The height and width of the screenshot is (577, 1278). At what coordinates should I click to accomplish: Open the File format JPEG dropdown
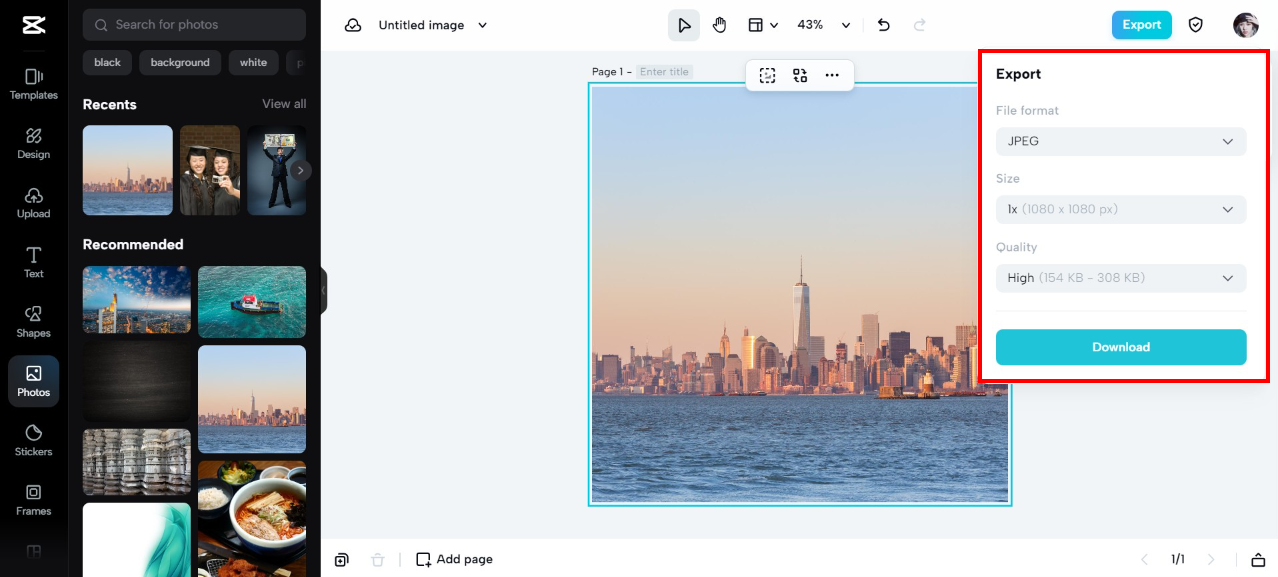click(1121, 141)
